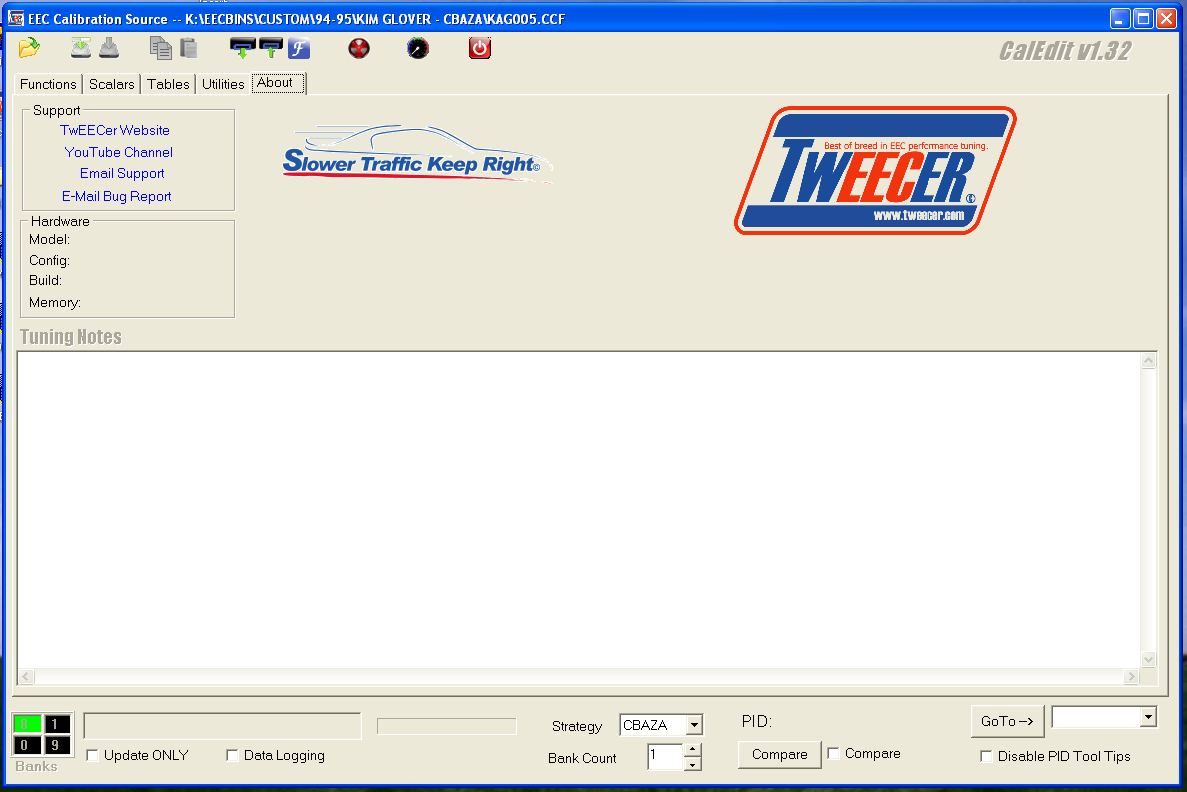
Task: Open the gauge dial toolbar icon
Action: (418, 47)
